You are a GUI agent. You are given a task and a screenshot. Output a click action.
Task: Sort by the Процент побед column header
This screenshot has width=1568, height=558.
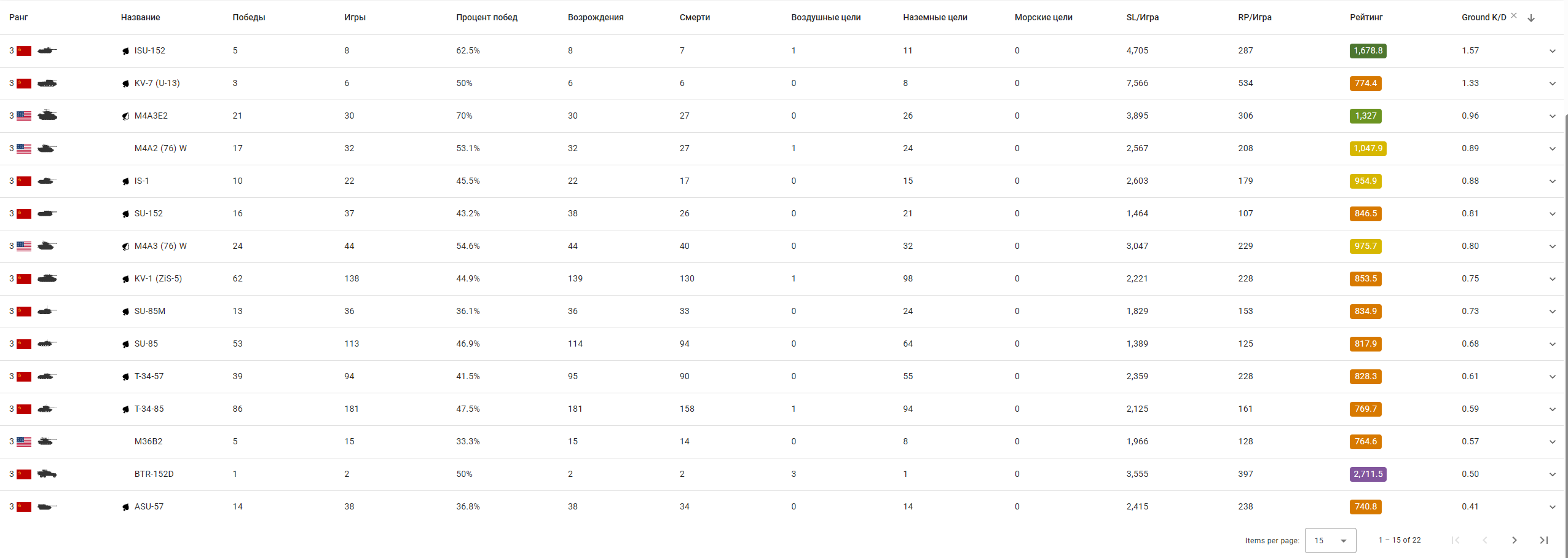click(486, 17)
